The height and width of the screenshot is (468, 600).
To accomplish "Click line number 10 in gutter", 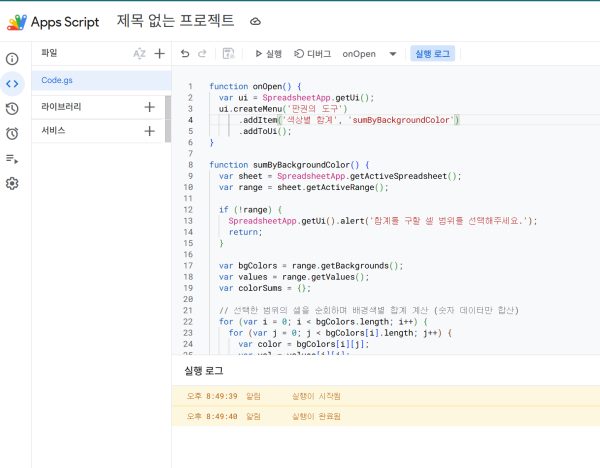I will (188, 187).
